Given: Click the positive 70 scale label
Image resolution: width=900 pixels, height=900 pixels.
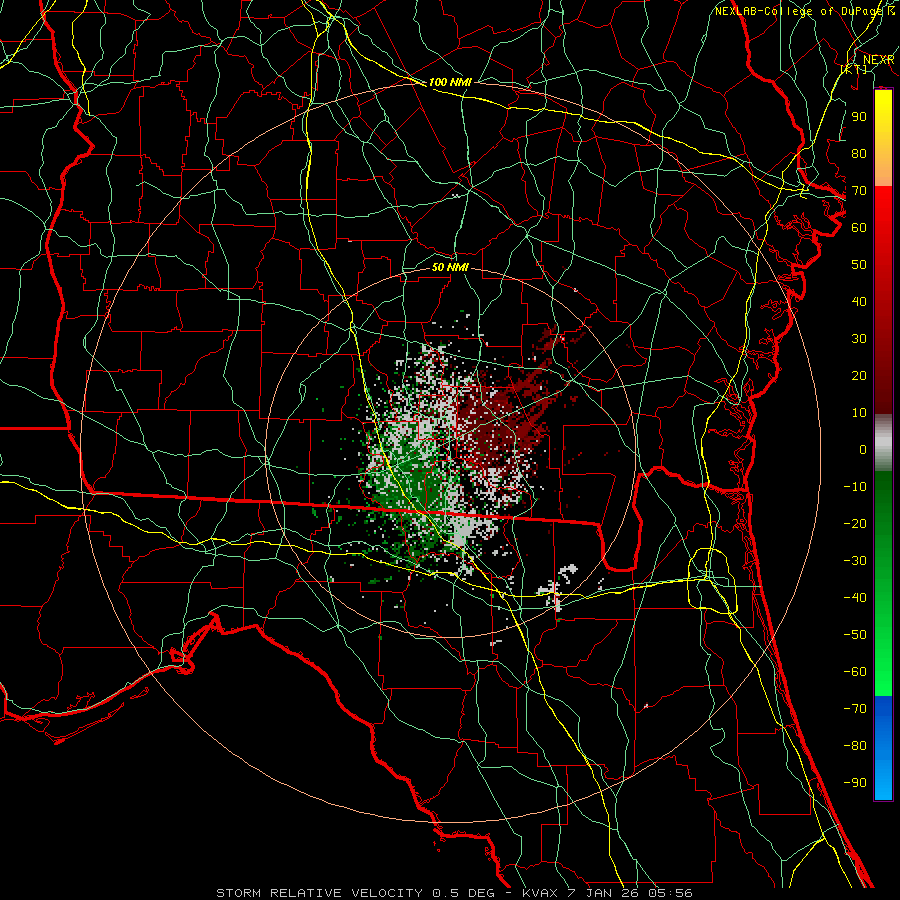Looking at the screenshot, I should 859,191.
